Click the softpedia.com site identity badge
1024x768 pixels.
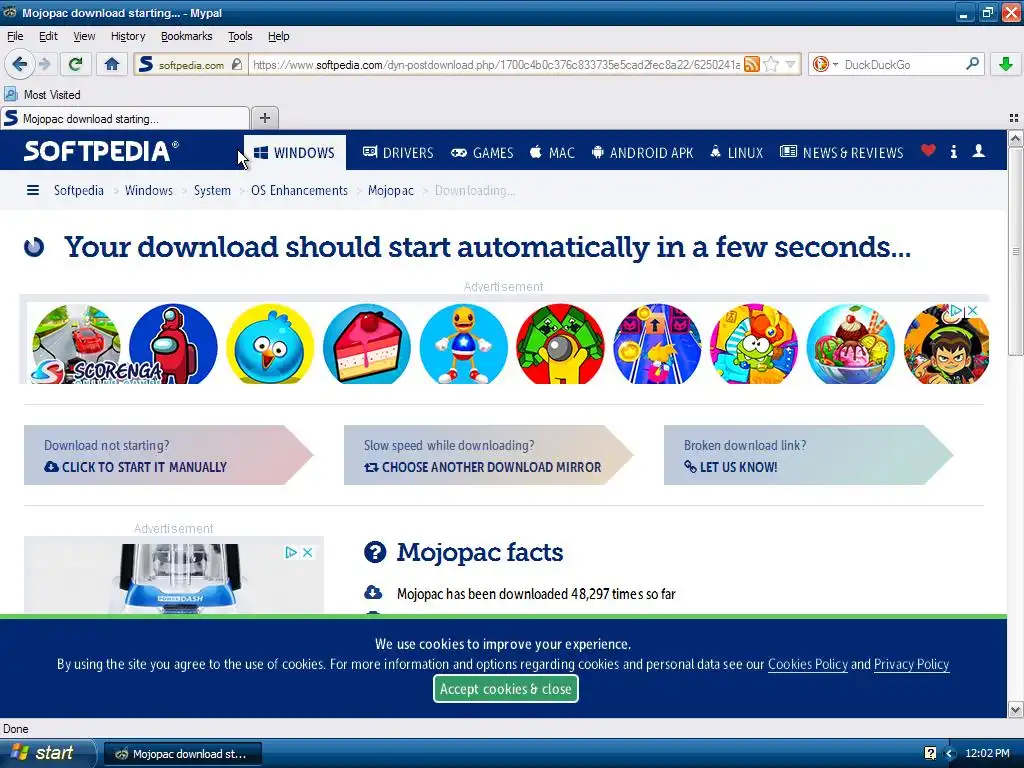point(191,65)
